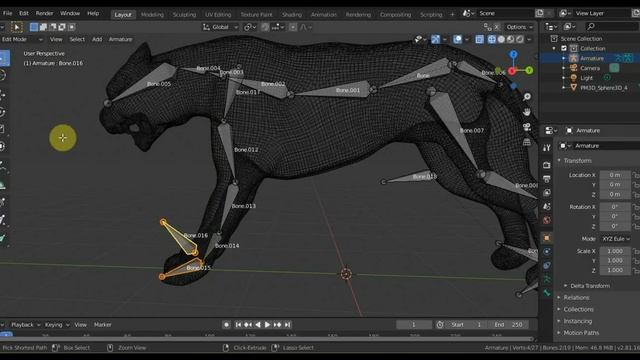Screen dimensions: 640x360
Task: Open the timeline Keying menu
Action: (x=57, y=325)
